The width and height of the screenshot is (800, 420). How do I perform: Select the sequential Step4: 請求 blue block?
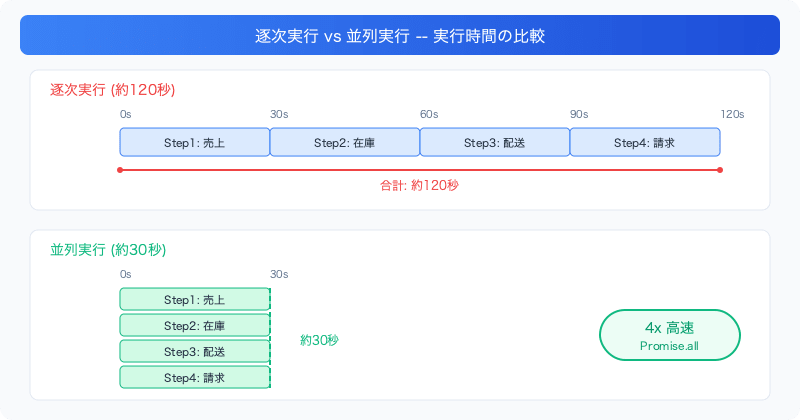point(644,142)
